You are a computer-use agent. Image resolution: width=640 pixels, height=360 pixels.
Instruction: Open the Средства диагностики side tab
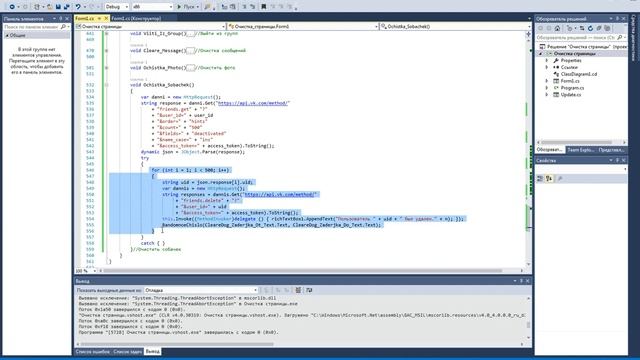point(634,38)
